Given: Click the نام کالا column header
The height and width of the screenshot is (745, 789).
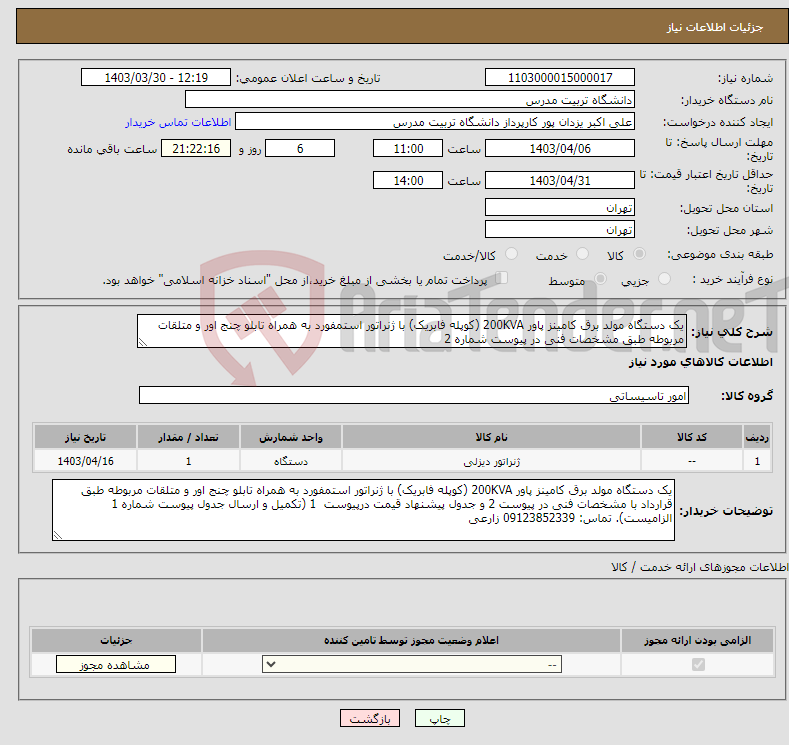Looking at the screenshot, I should pyautogui.click(x=491, y=437).
